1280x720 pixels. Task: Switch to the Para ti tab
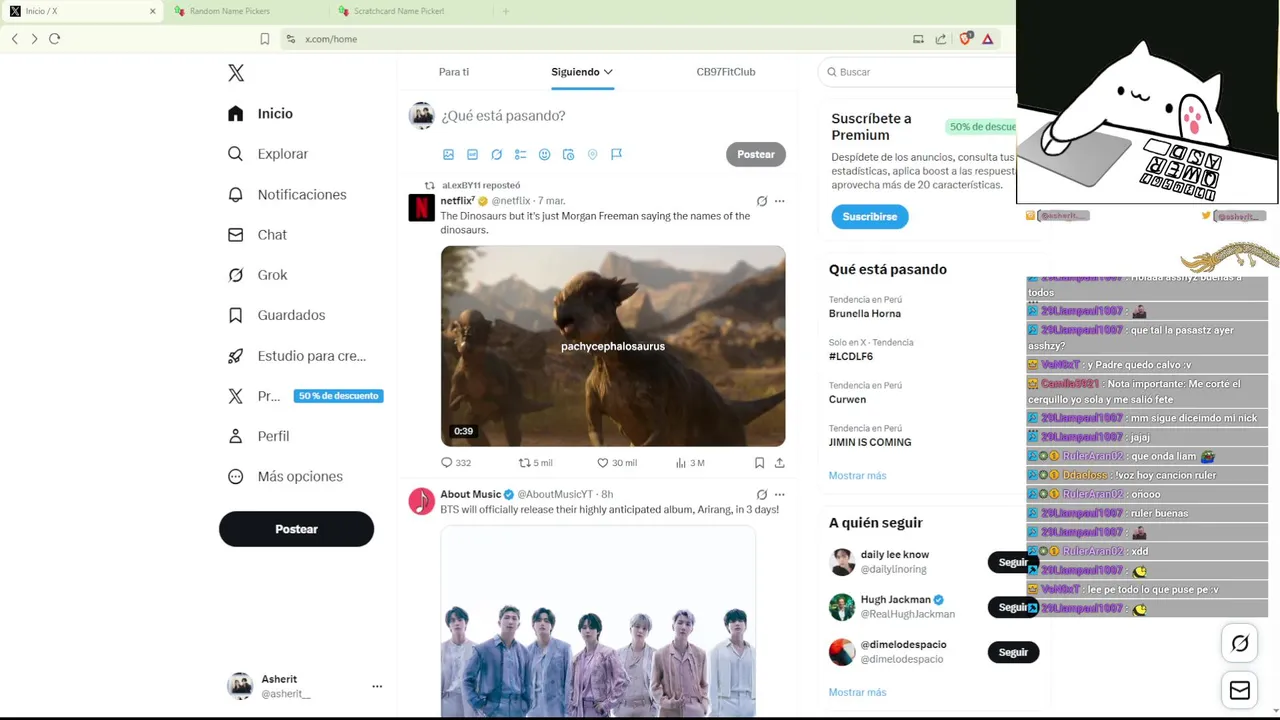454,72
